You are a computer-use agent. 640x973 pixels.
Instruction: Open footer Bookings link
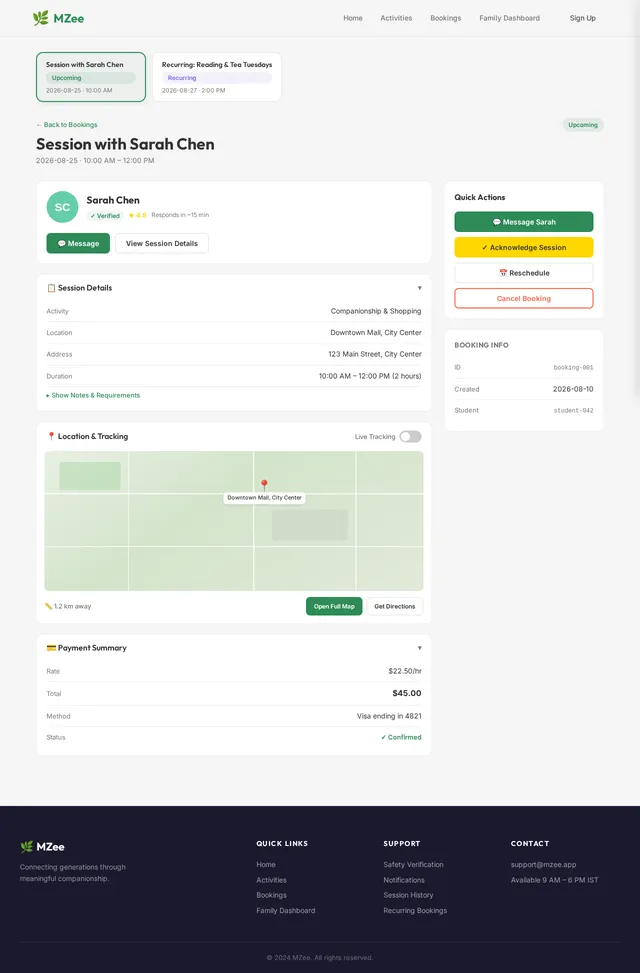coord(271,895)
